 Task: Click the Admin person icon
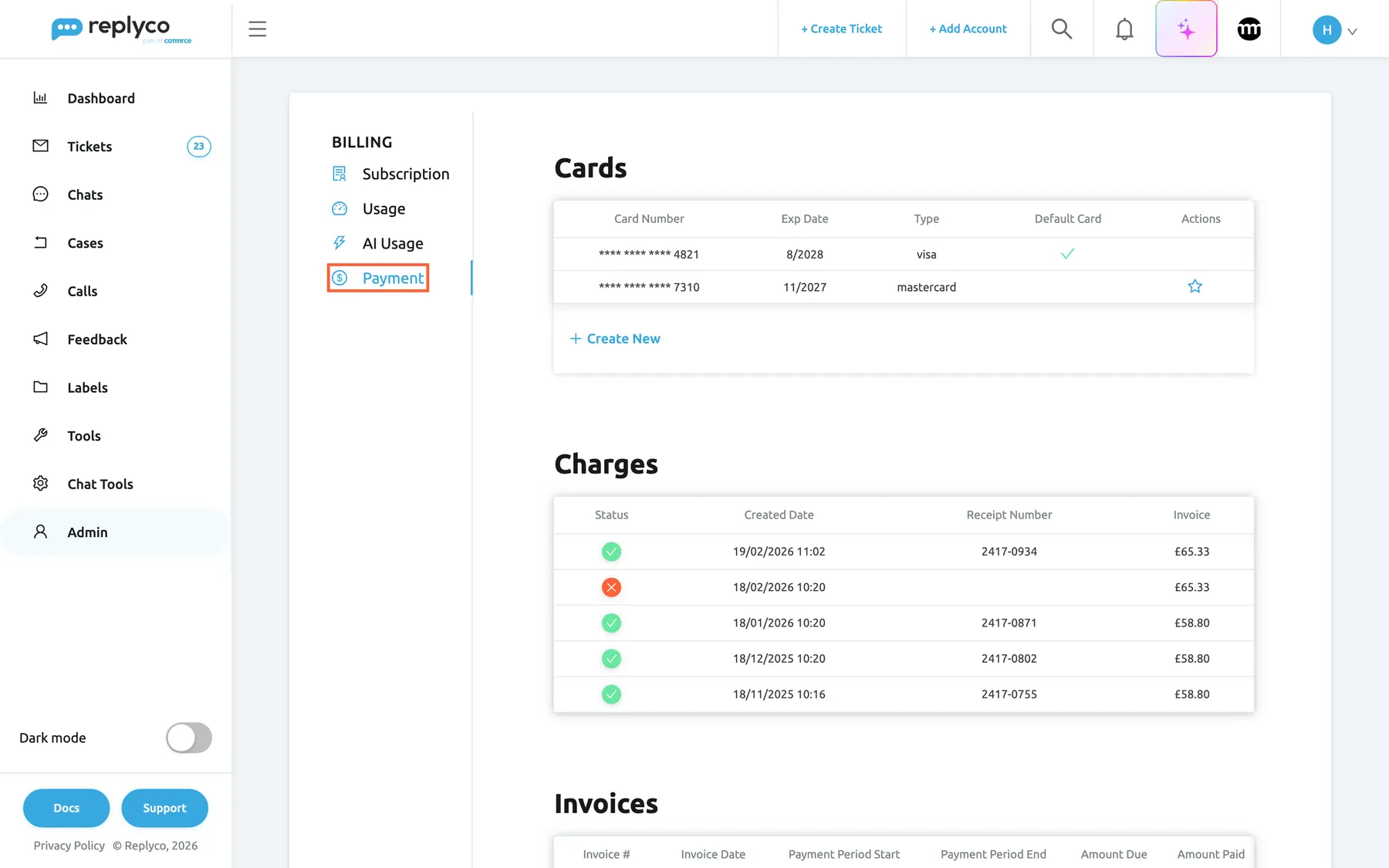(41, 532)
